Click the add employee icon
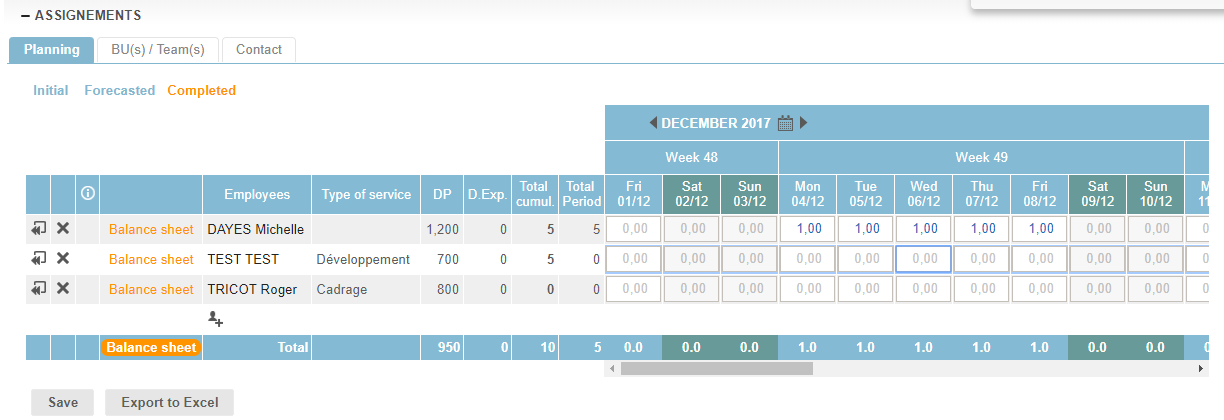This screenshot has width=1224, height=420. [215, 318]
